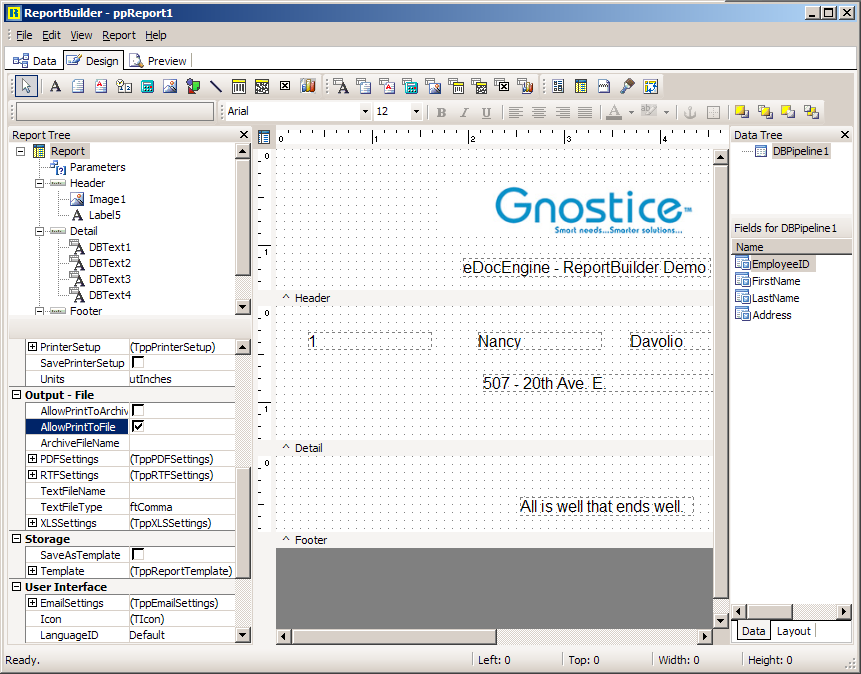The width and height of the screenshot is (861, 674).
Task: Pick the DBBarCode data component tool
Action: coord(456,86)
